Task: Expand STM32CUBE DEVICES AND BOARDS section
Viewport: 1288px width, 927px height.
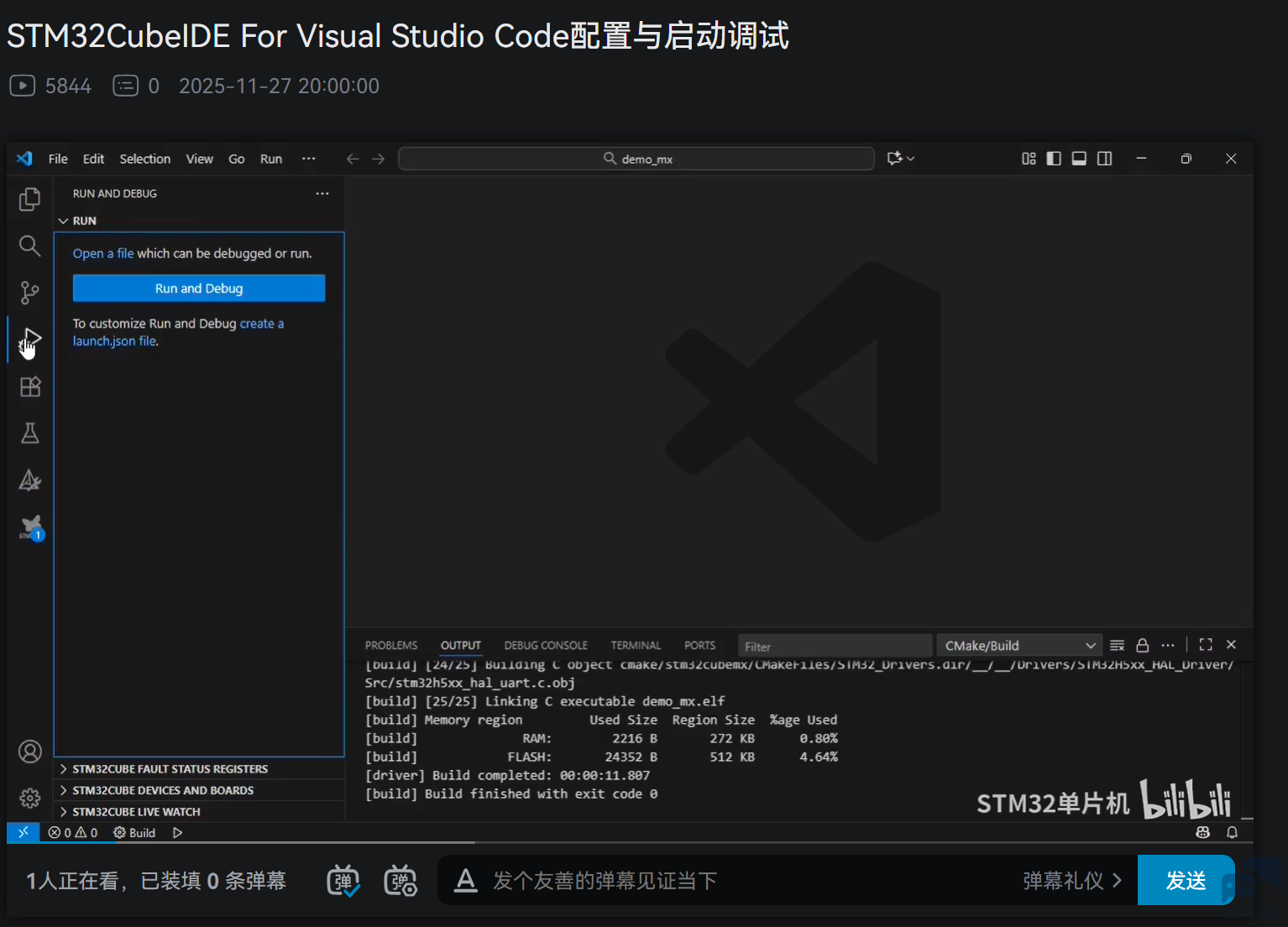Action: pyautogui.click(x=200, y=790)
